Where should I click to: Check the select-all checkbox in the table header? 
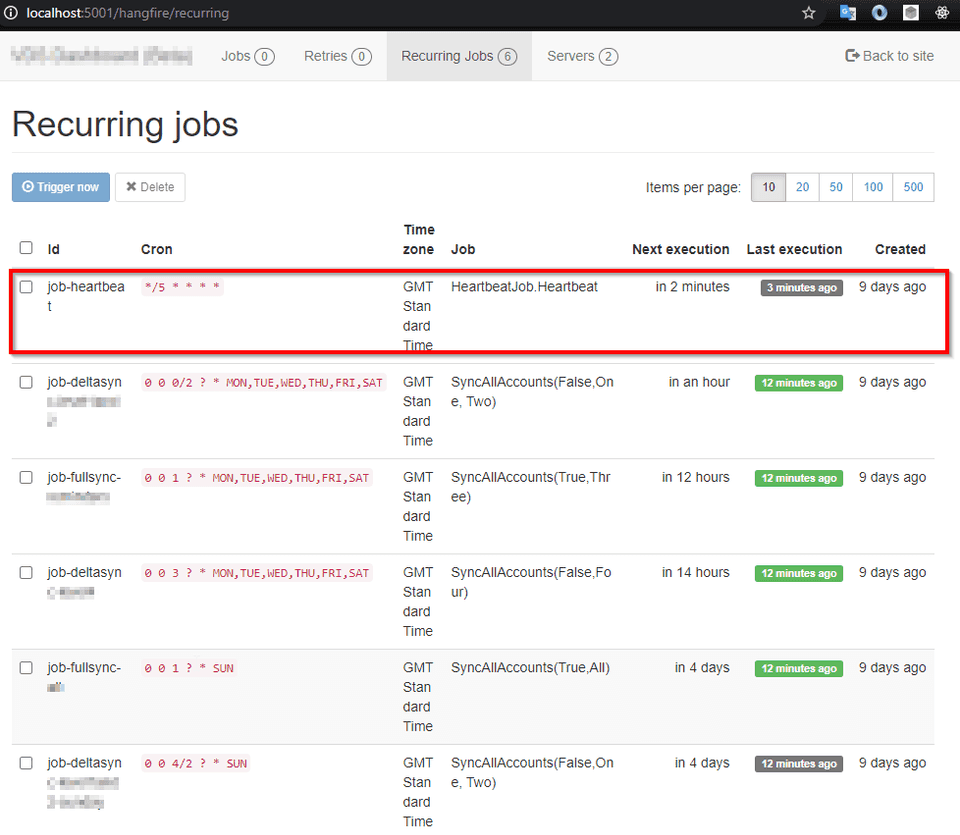[26, 248]
